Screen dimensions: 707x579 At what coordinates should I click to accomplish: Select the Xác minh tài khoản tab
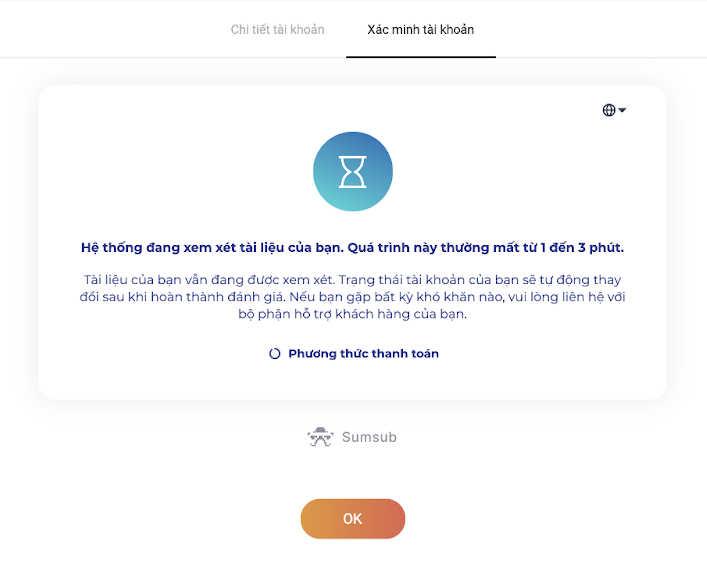tap(420, 30)
